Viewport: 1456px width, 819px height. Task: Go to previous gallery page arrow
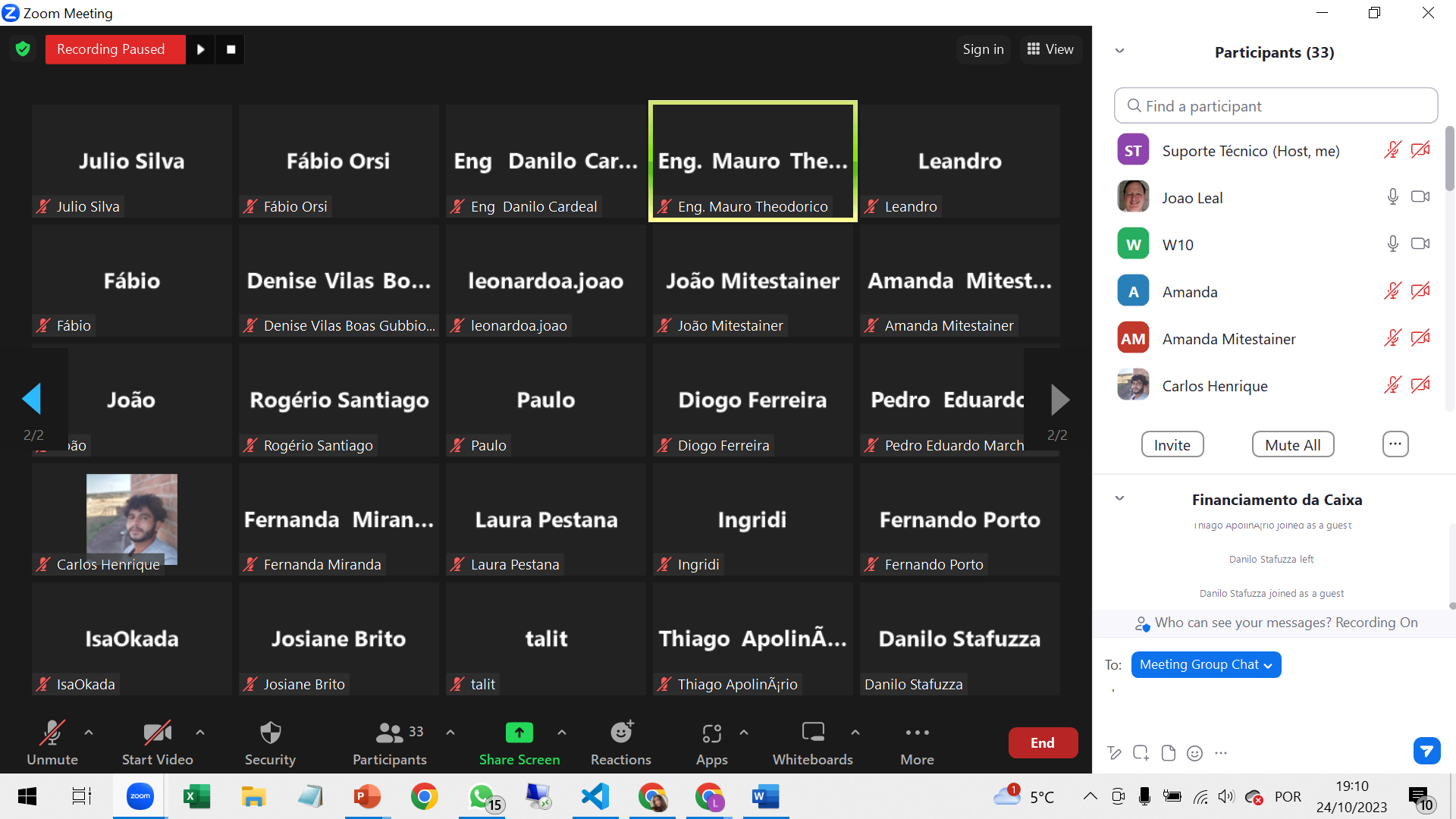click(x=32, y=399)
